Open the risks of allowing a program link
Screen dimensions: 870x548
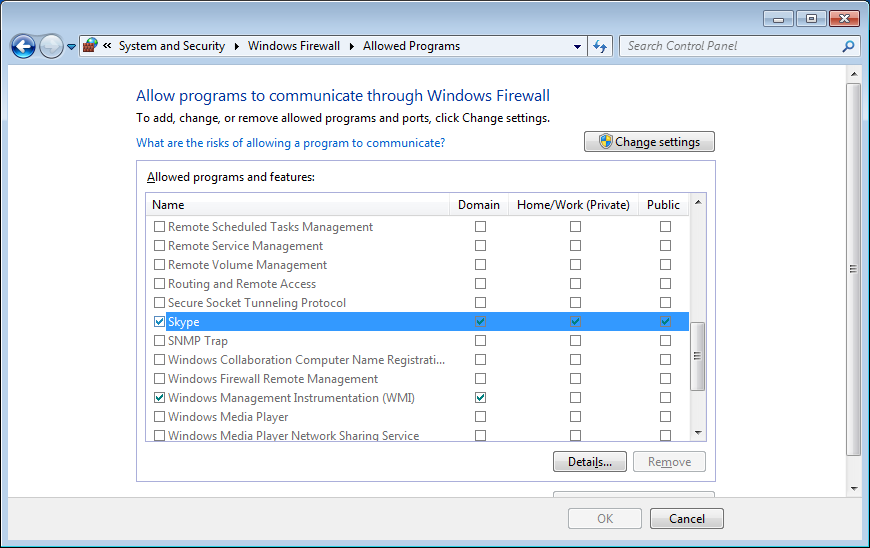tap(290, 143)
